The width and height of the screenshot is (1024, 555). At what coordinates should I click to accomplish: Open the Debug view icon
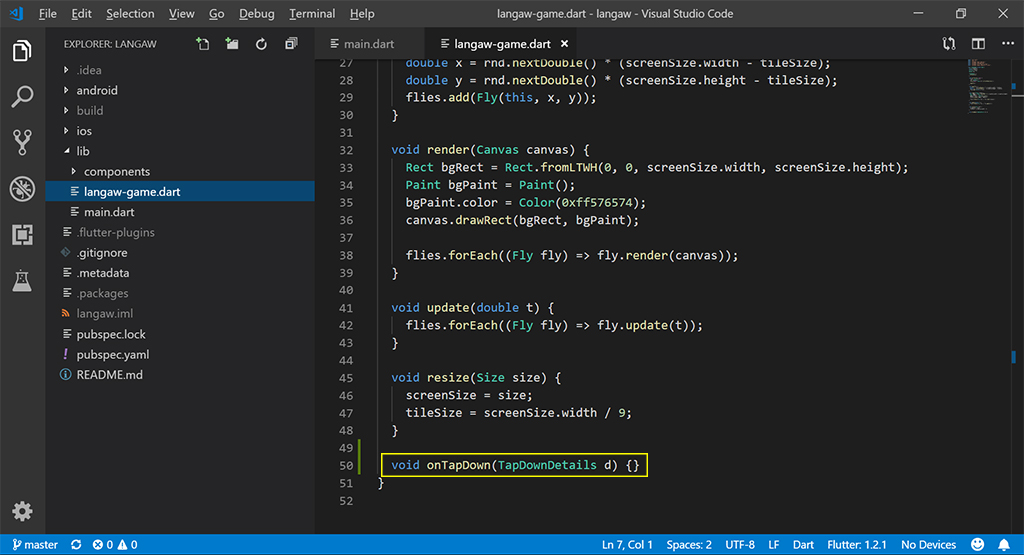pyautogui.click(x=22, y=189)
